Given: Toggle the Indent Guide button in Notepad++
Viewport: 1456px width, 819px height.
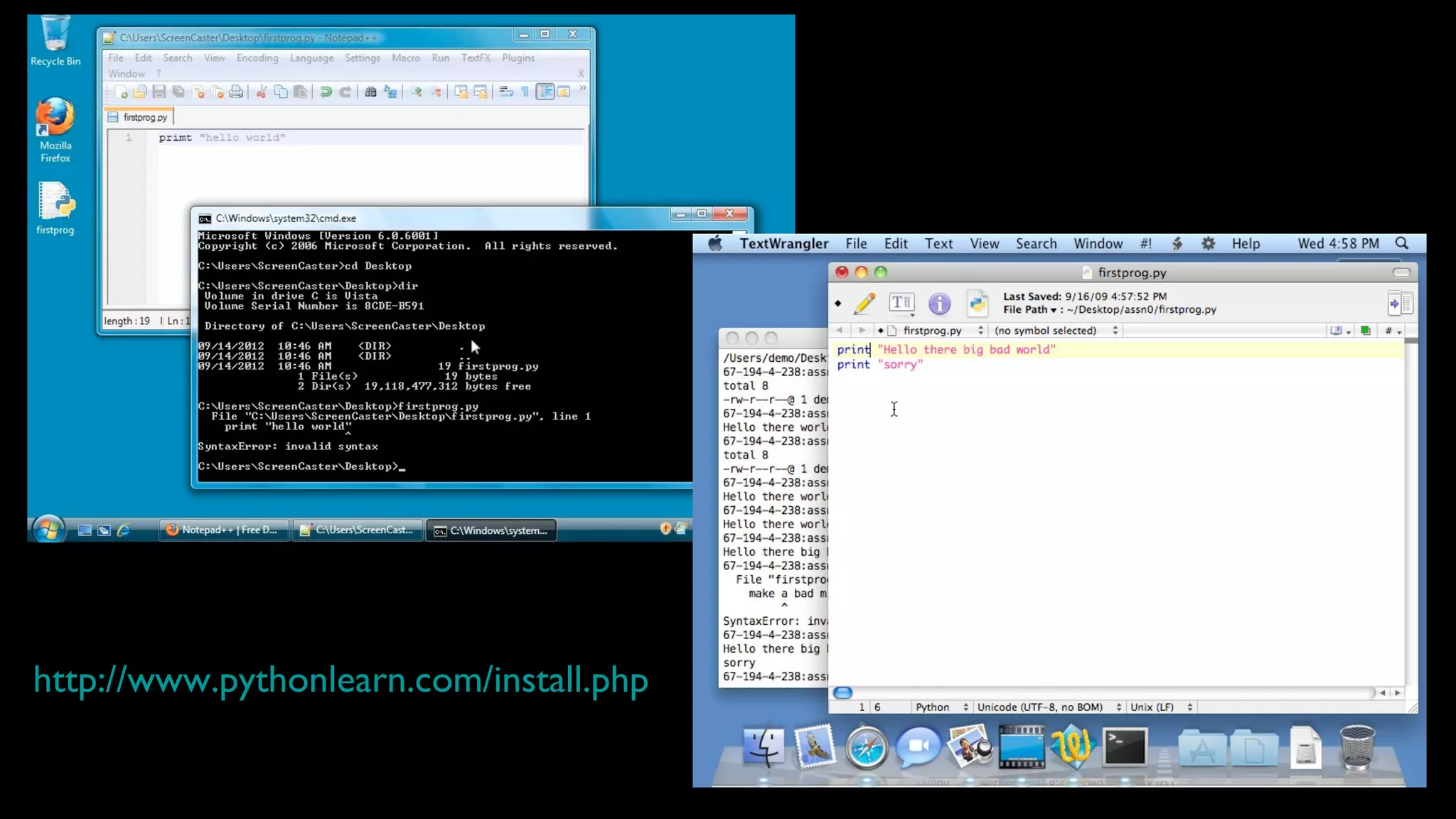Looking at the screenshot, I should (545, 91).
